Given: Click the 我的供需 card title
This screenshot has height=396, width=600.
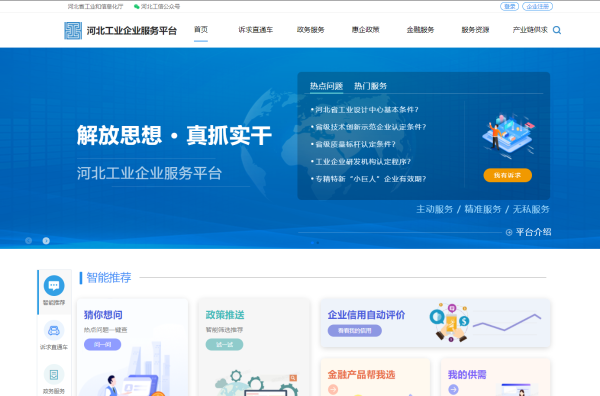Looking at the screenshot, I should pyautogui.click(x=467, y=375).
